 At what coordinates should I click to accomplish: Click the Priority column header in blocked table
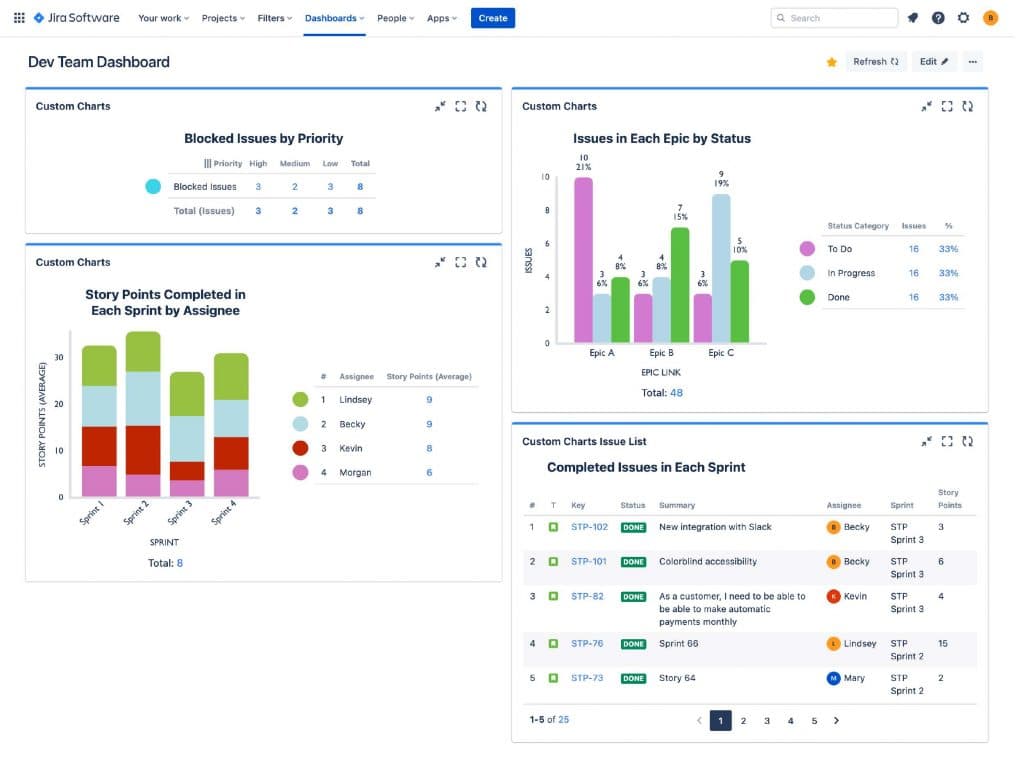pyautogui.click(x=223, y=163)
